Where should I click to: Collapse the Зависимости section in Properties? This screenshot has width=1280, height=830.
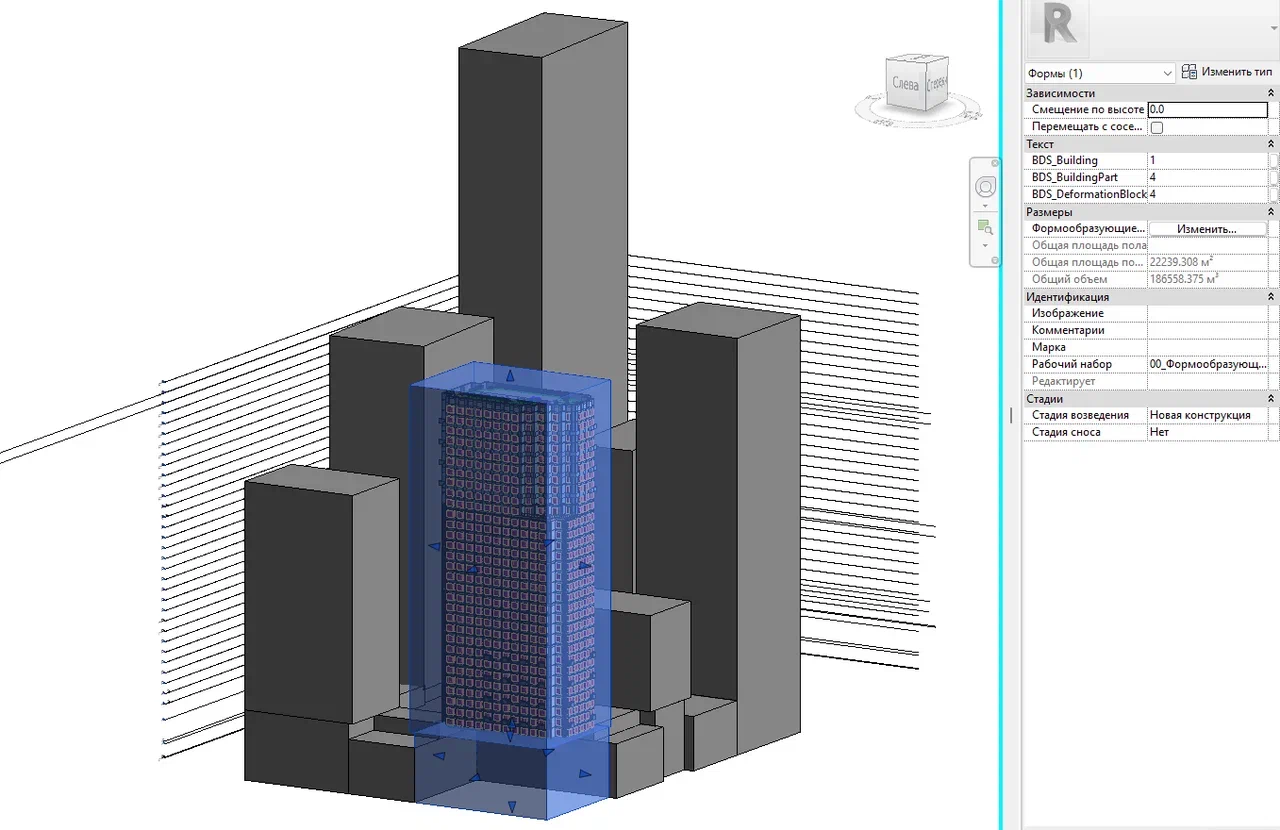point(1272,92)
